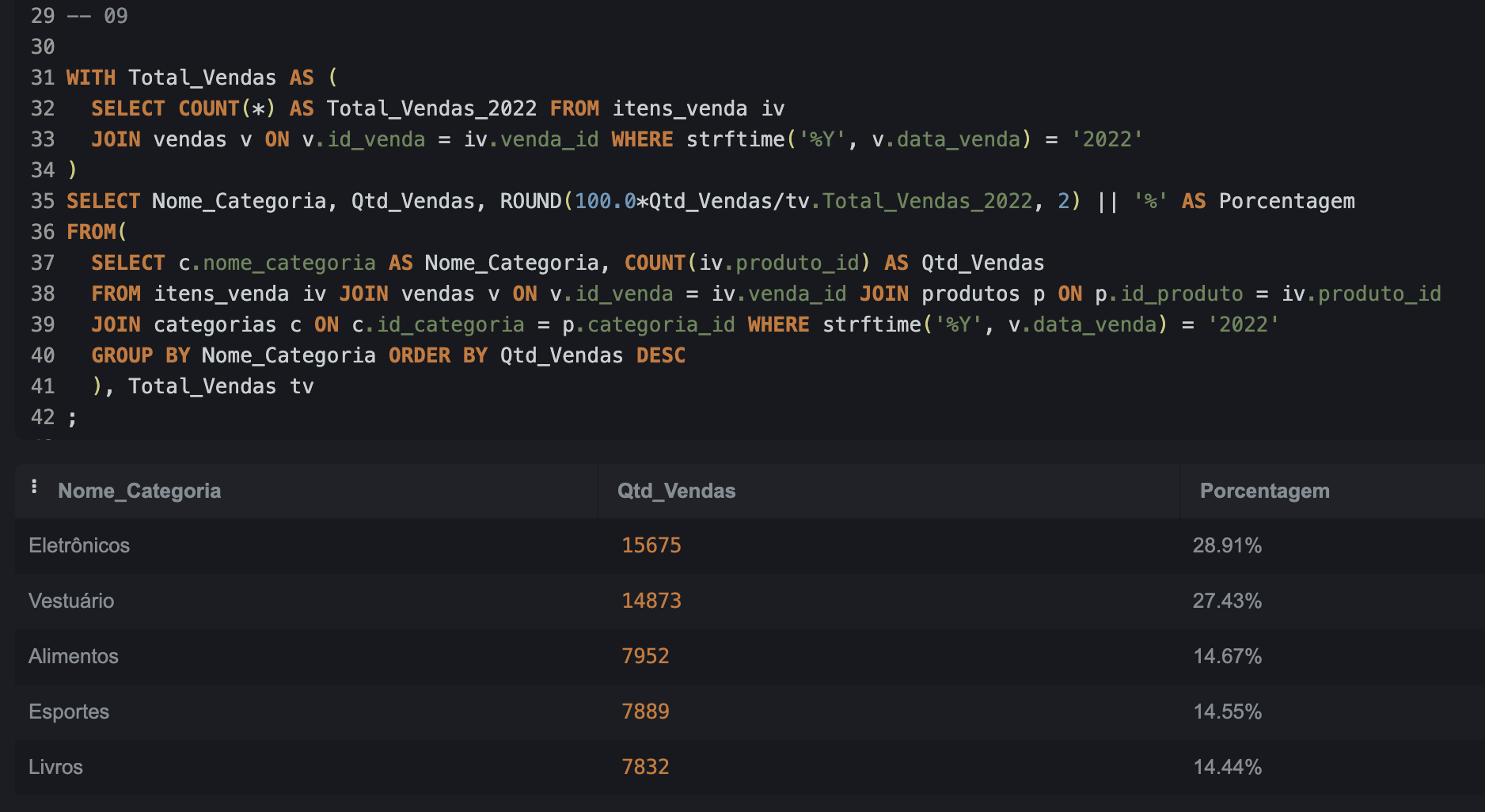This screenshot has width=1485, height=812.
Task: Click the Nome_Categoria column header
Action: click(x=139, y=491)
